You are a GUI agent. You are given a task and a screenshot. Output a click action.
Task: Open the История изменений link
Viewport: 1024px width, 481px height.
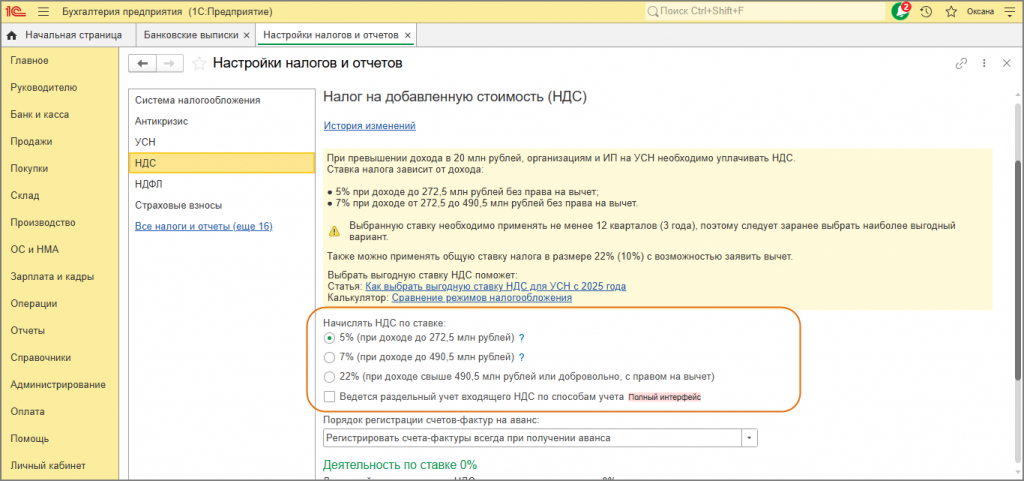tap(370, 125)
